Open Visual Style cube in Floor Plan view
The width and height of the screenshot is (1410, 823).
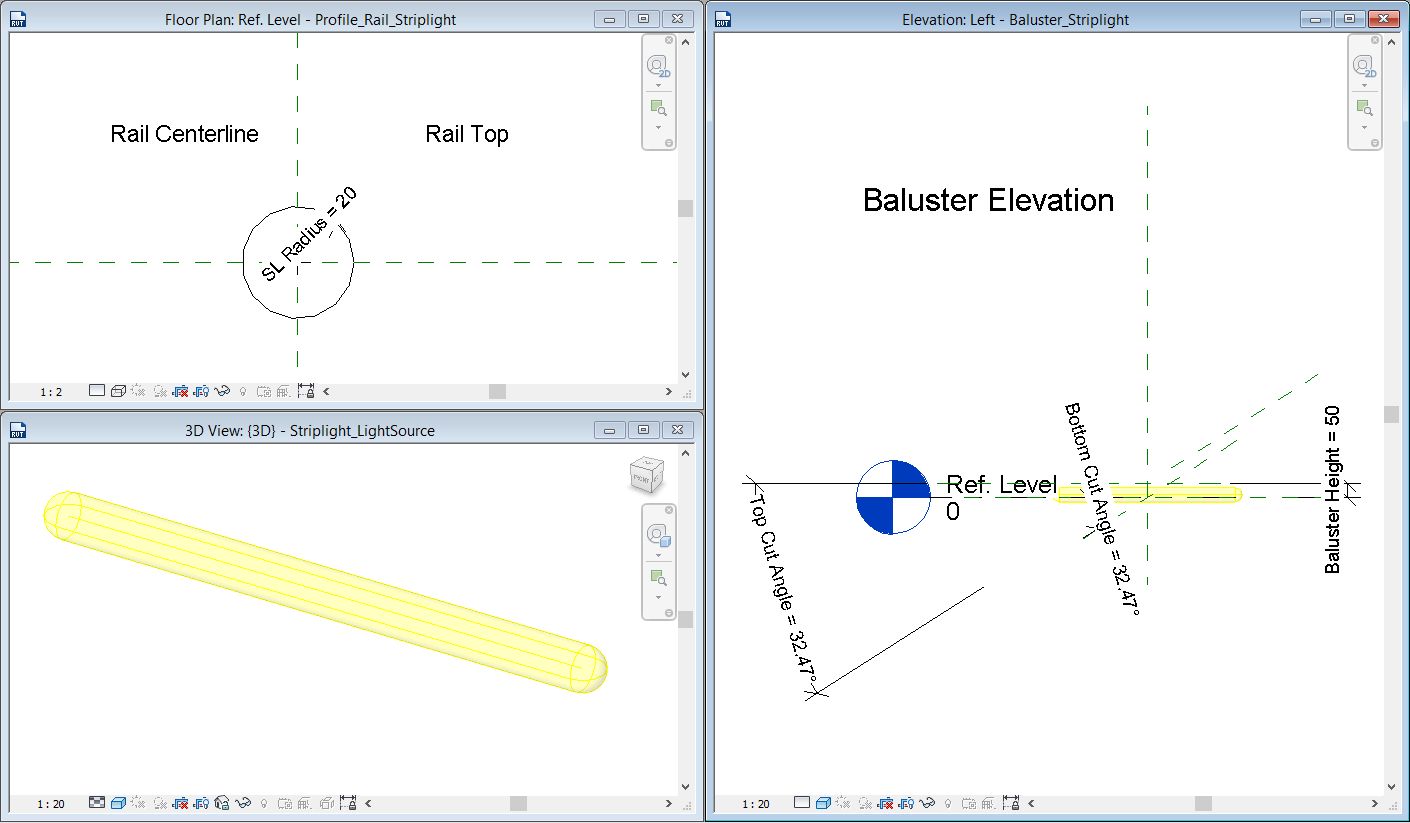tap(118, 391)
